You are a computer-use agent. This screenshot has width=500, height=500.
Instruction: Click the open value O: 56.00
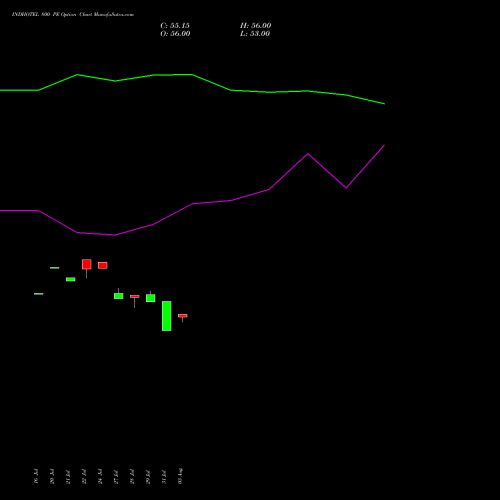point(175,34)
